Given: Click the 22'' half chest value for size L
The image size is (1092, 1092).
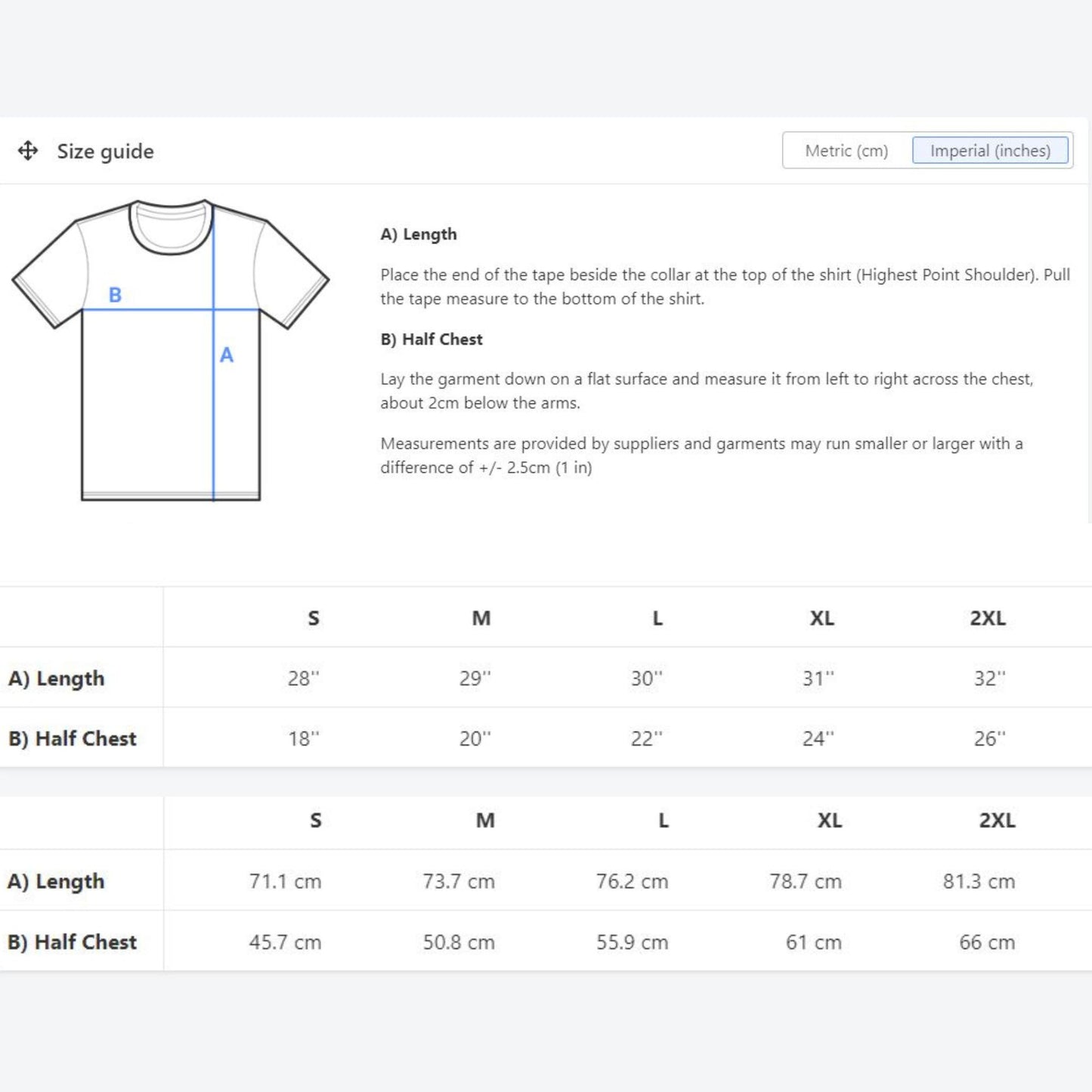Looking at the screenshot, I should pos(646,738).
